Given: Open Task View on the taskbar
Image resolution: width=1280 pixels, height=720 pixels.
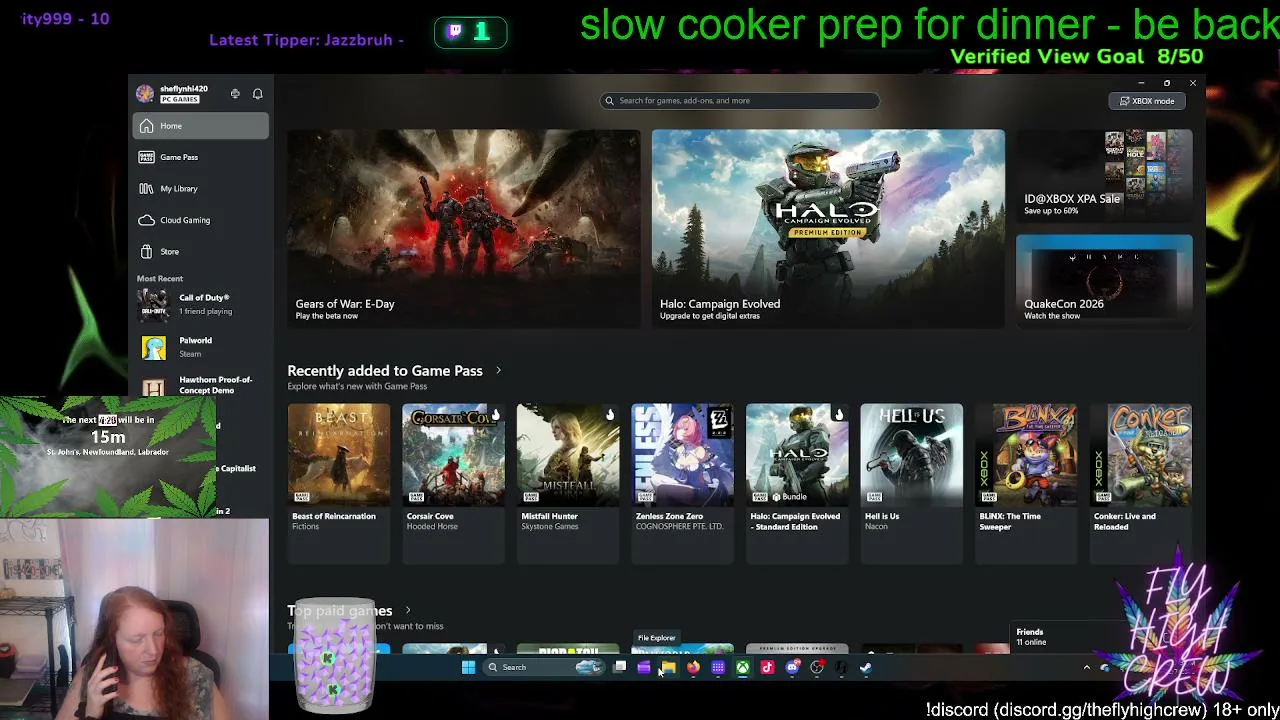Looking at the screenshot, I should click(620, 667).
